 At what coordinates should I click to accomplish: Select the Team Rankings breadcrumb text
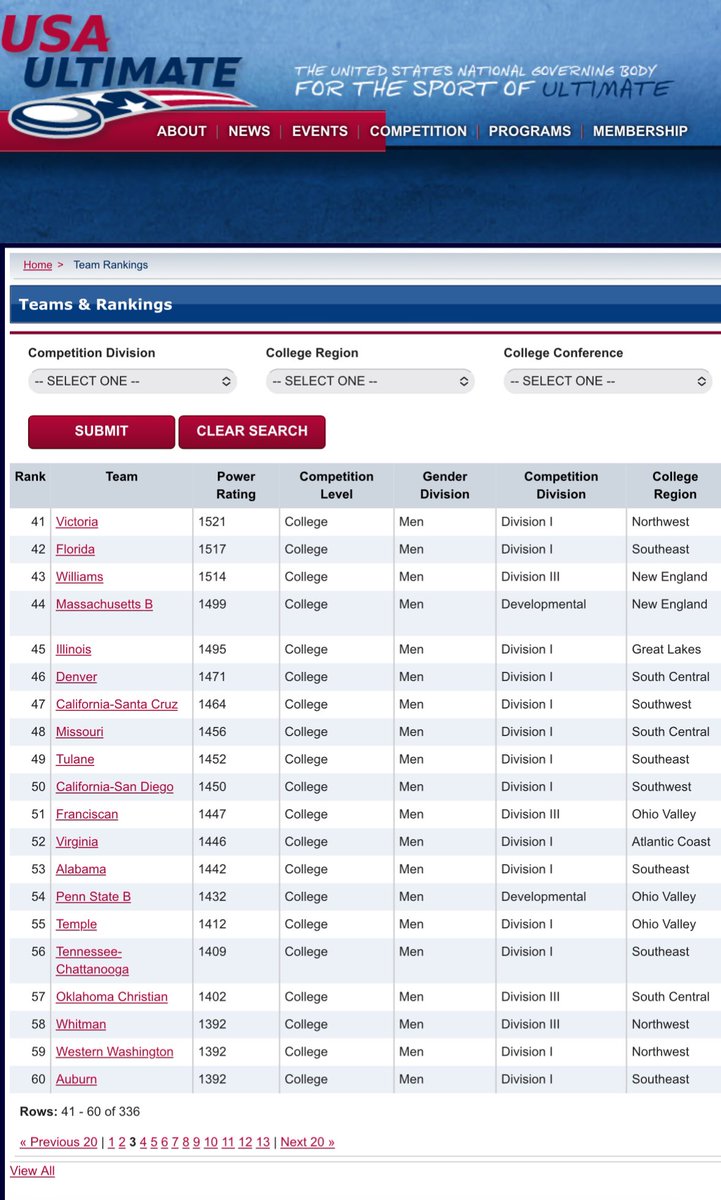pyautogui.click(x=110, y=265)
